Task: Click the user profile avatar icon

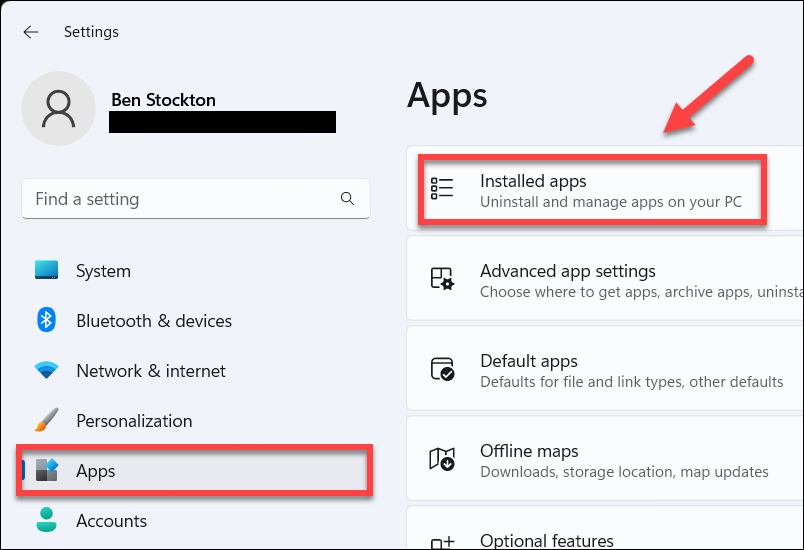Action: point(59,109)
